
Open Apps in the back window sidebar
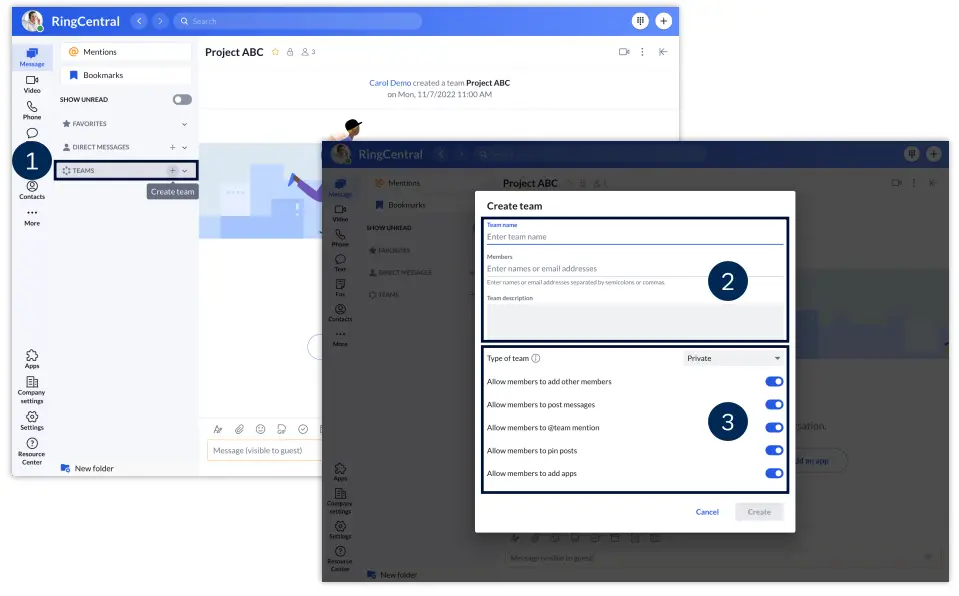click(x=32, y=359)
